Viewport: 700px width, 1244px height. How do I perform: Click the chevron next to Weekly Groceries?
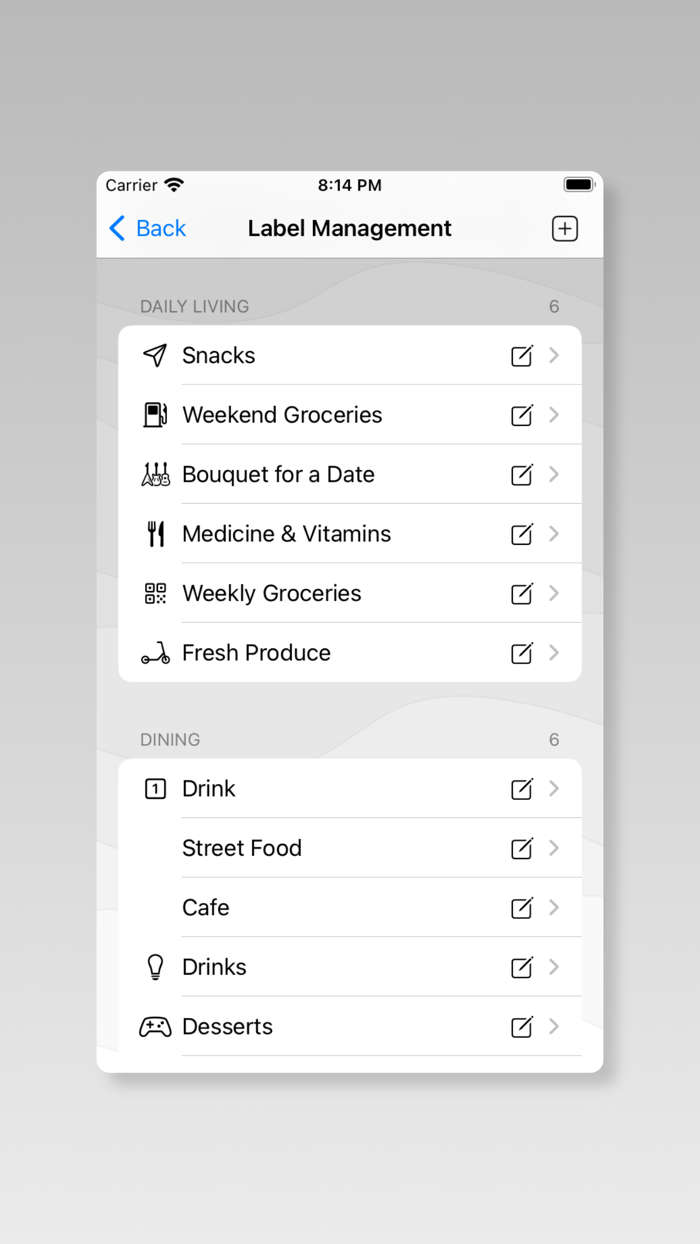554,593
